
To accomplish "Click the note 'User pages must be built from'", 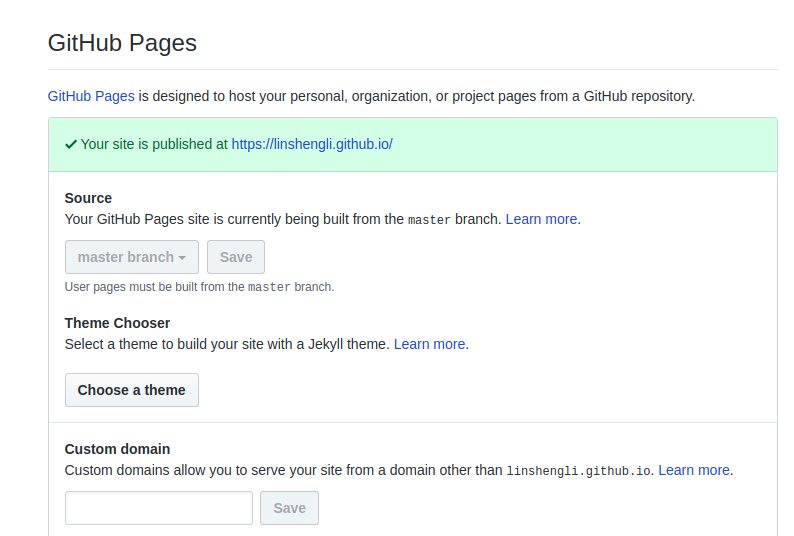I will point(200,287).
